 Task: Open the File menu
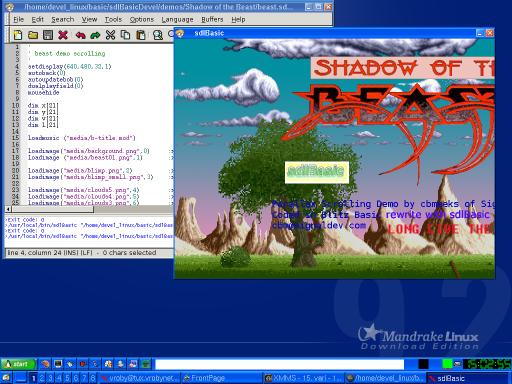coord(18,19)
